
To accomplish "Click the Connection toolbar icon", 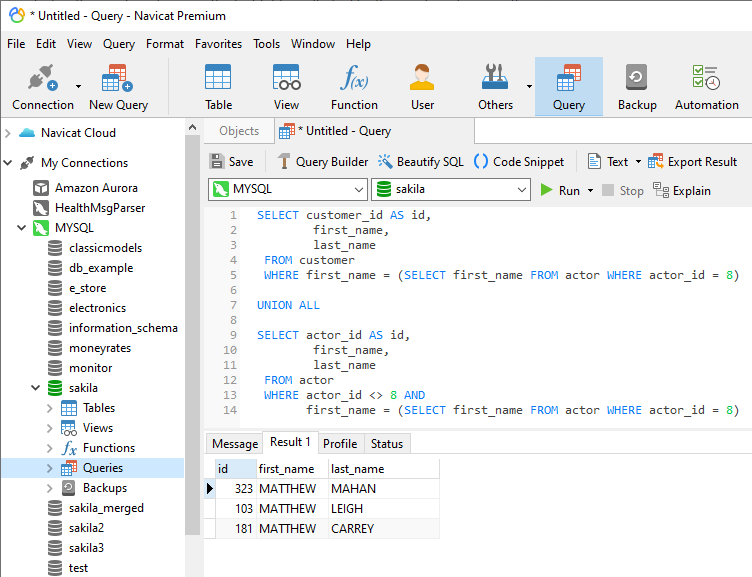I will (x=42, y=87).
